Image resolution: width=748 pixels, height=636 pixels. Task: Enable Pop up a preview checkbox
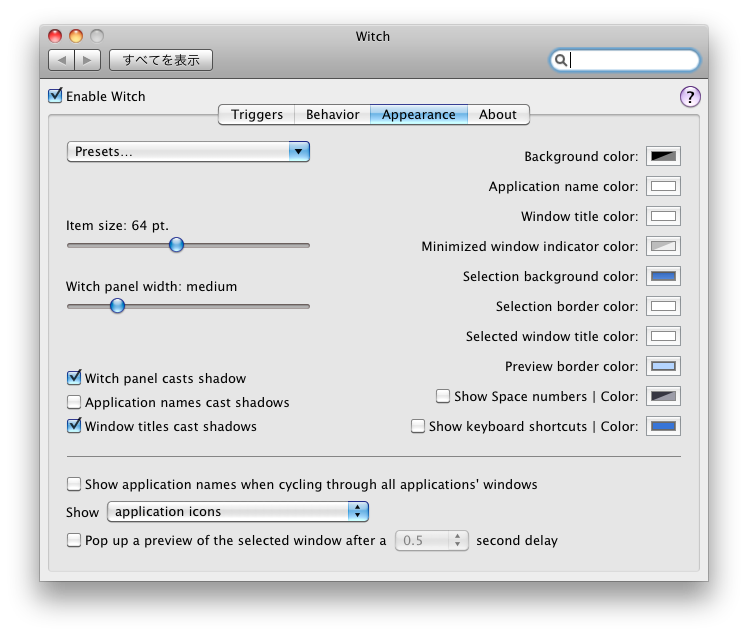tap(74, 540)
